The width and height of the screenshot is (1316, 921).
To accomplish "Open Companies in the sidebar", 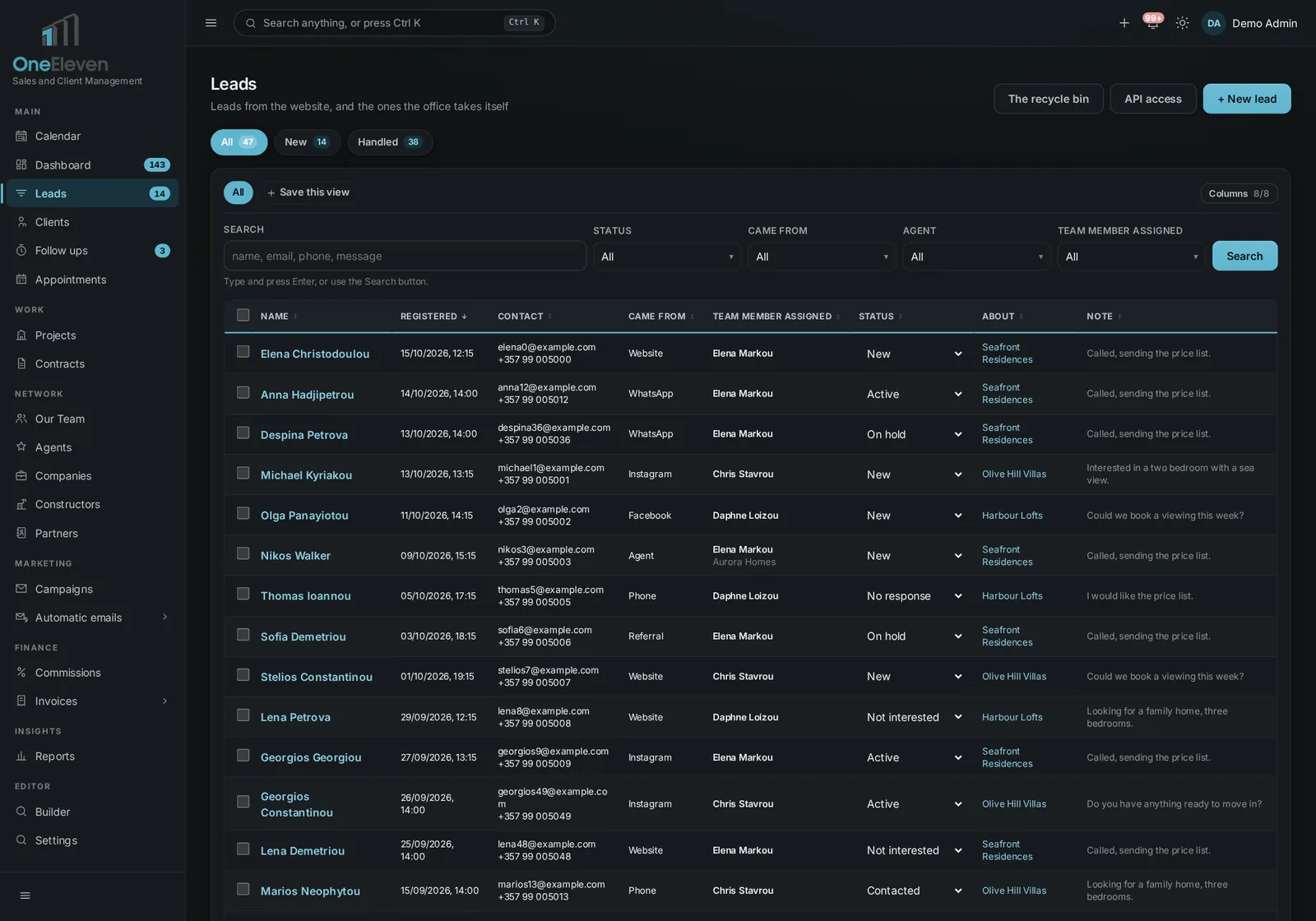I will [90, 476].
